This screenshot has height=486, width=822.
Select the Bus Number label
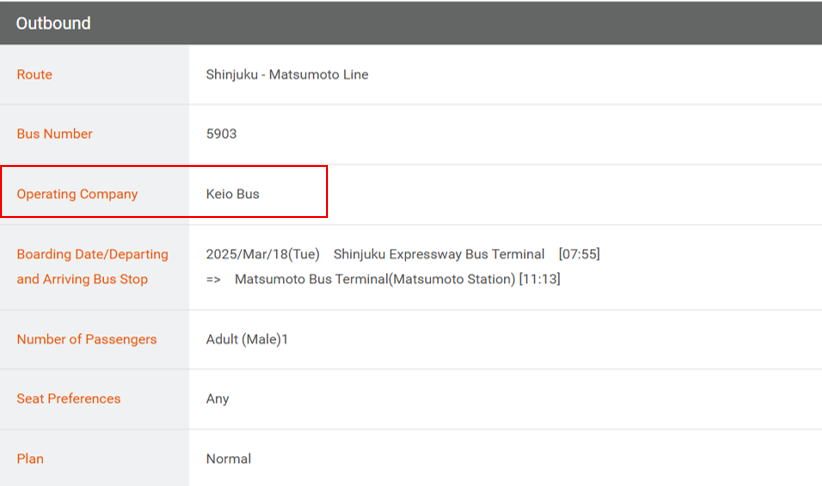[x=55, y=134]
